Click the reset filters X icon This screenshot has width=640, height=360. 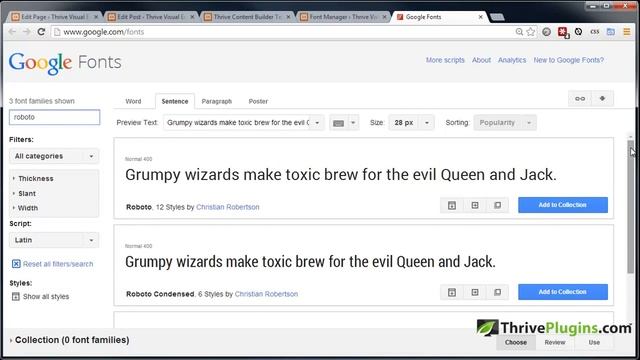tap(16, 264)
